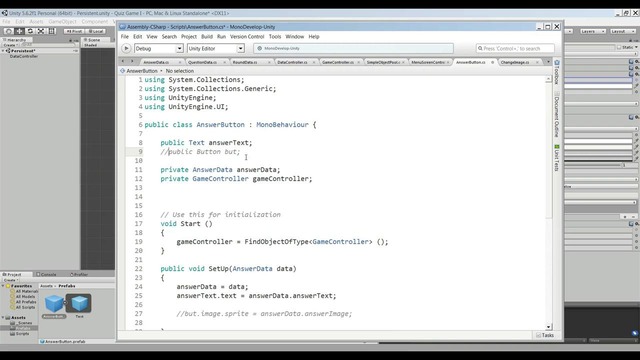
Task: Close the GameController.cs tab
Action: (x=359, y=62)
